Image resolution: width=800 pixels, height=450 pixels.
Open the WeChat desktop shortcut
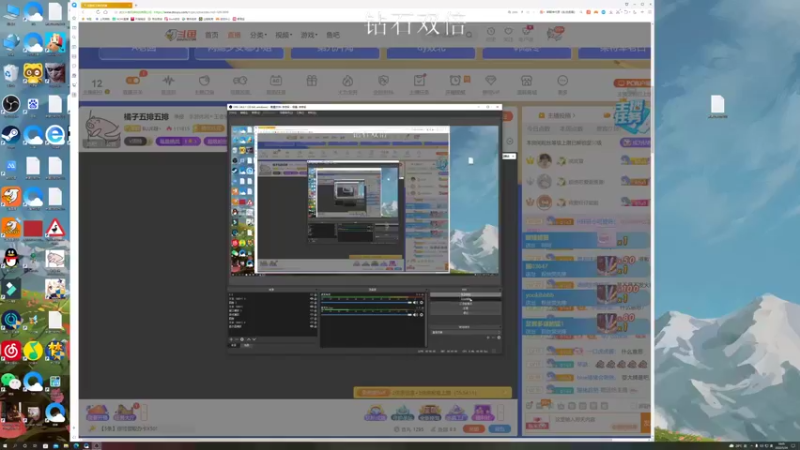click(x=11, y=382)
